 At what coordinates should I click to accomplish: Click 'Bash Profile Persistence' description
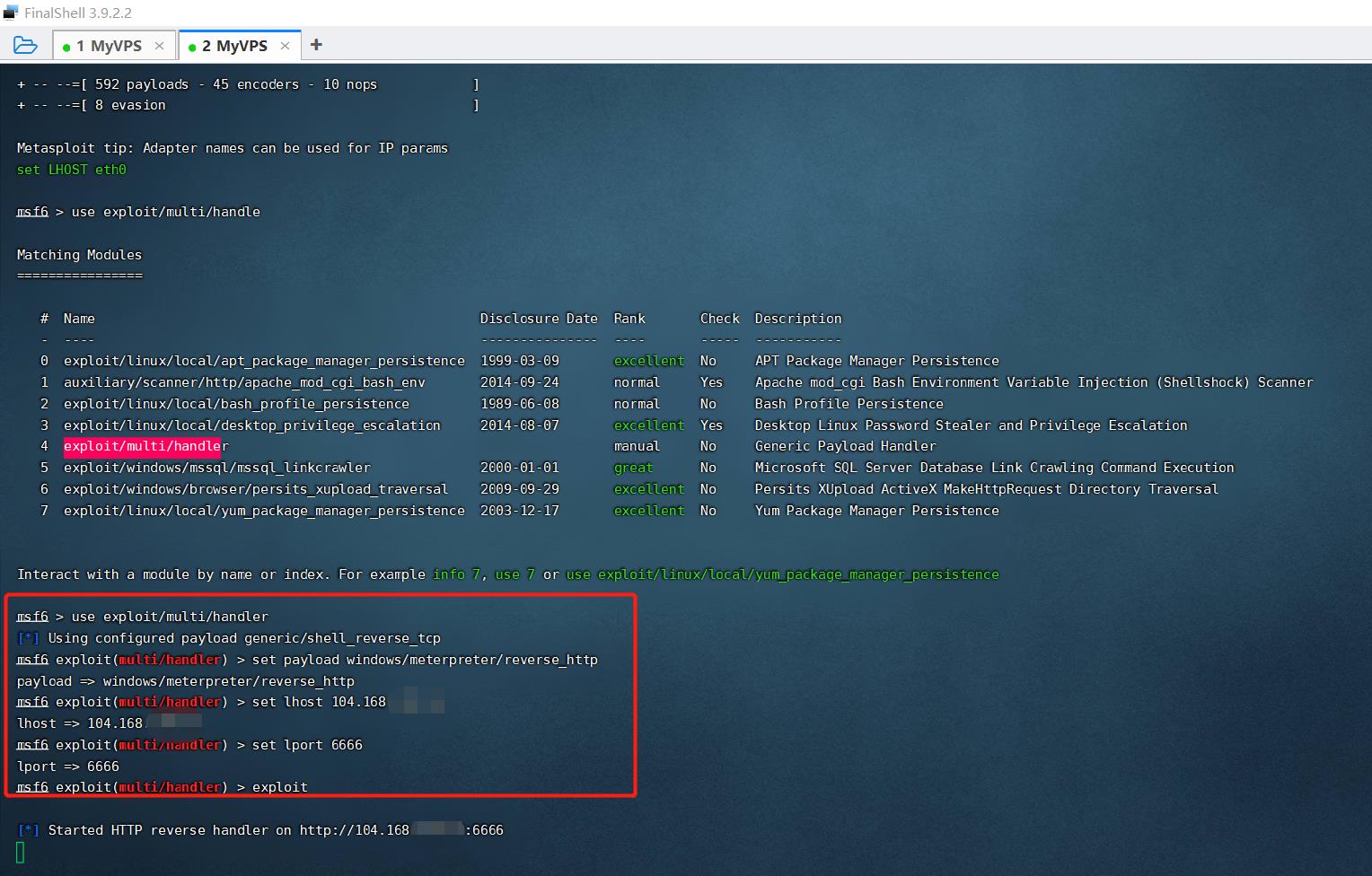click(x=849, y=404)
